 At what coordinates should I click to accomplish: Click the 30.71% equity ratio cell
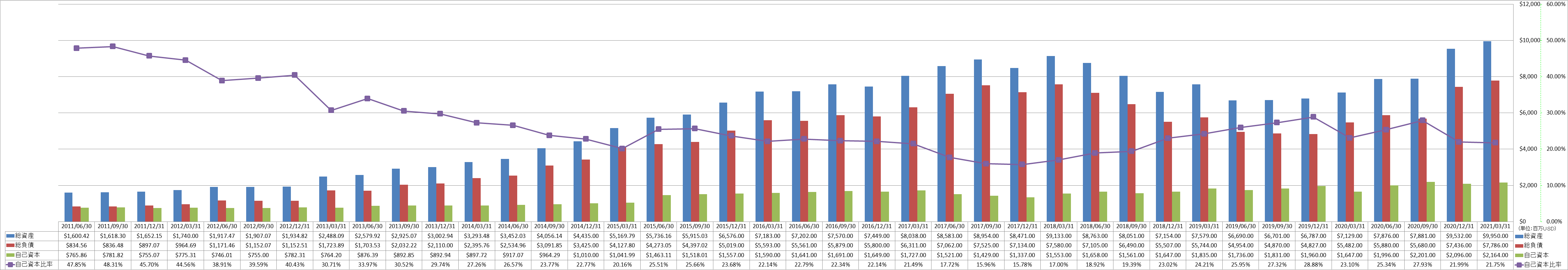pos(331,265)
